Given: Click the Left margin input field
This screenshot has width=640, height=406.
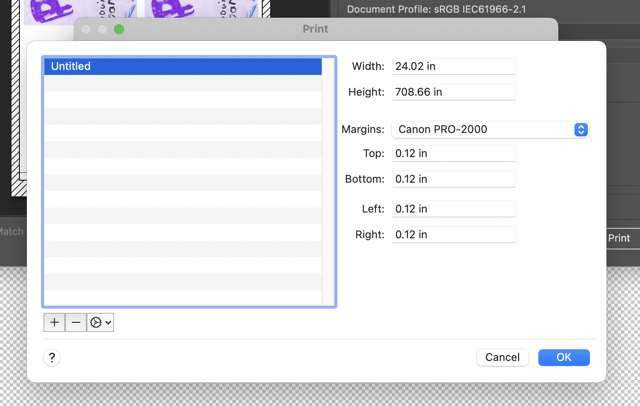Looking at the screenshot, I should coord(453,209).
